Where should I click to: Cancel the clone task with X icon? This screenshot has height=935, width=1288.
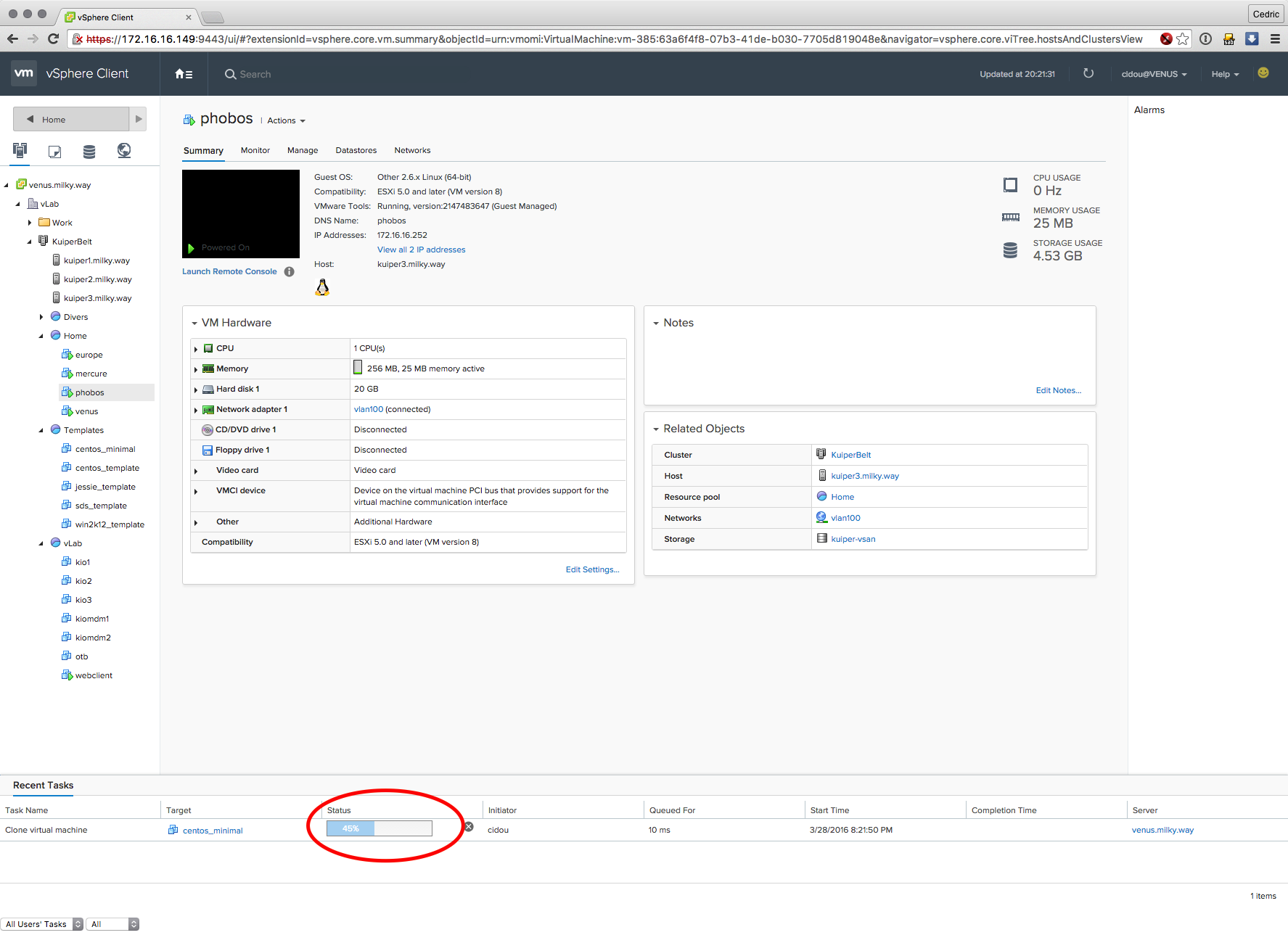click(x=469, y=827)
